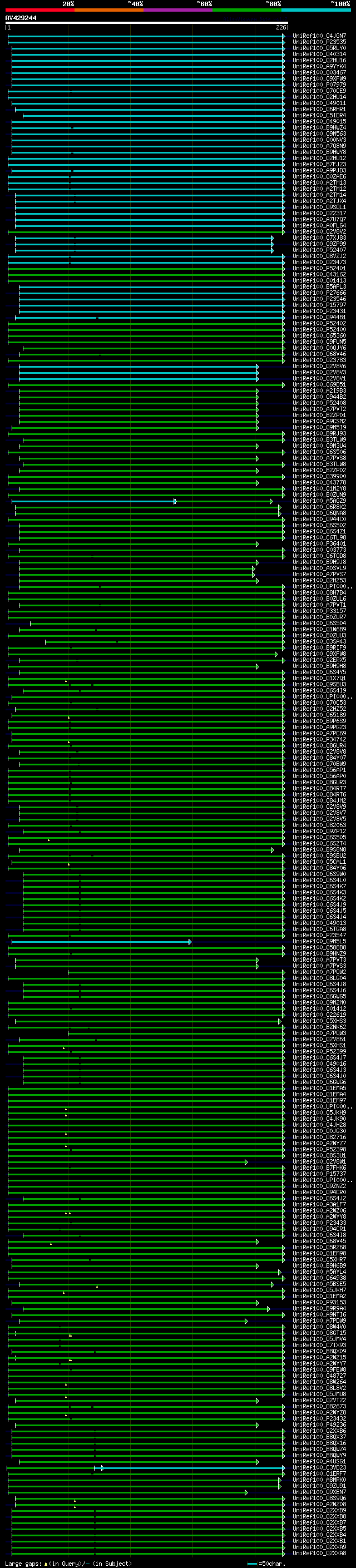Click the cyan alignment segment for UniRef100_Q9M5L5
The width and height of the screenshot is (356, 1568).
[x=101, y=942]
